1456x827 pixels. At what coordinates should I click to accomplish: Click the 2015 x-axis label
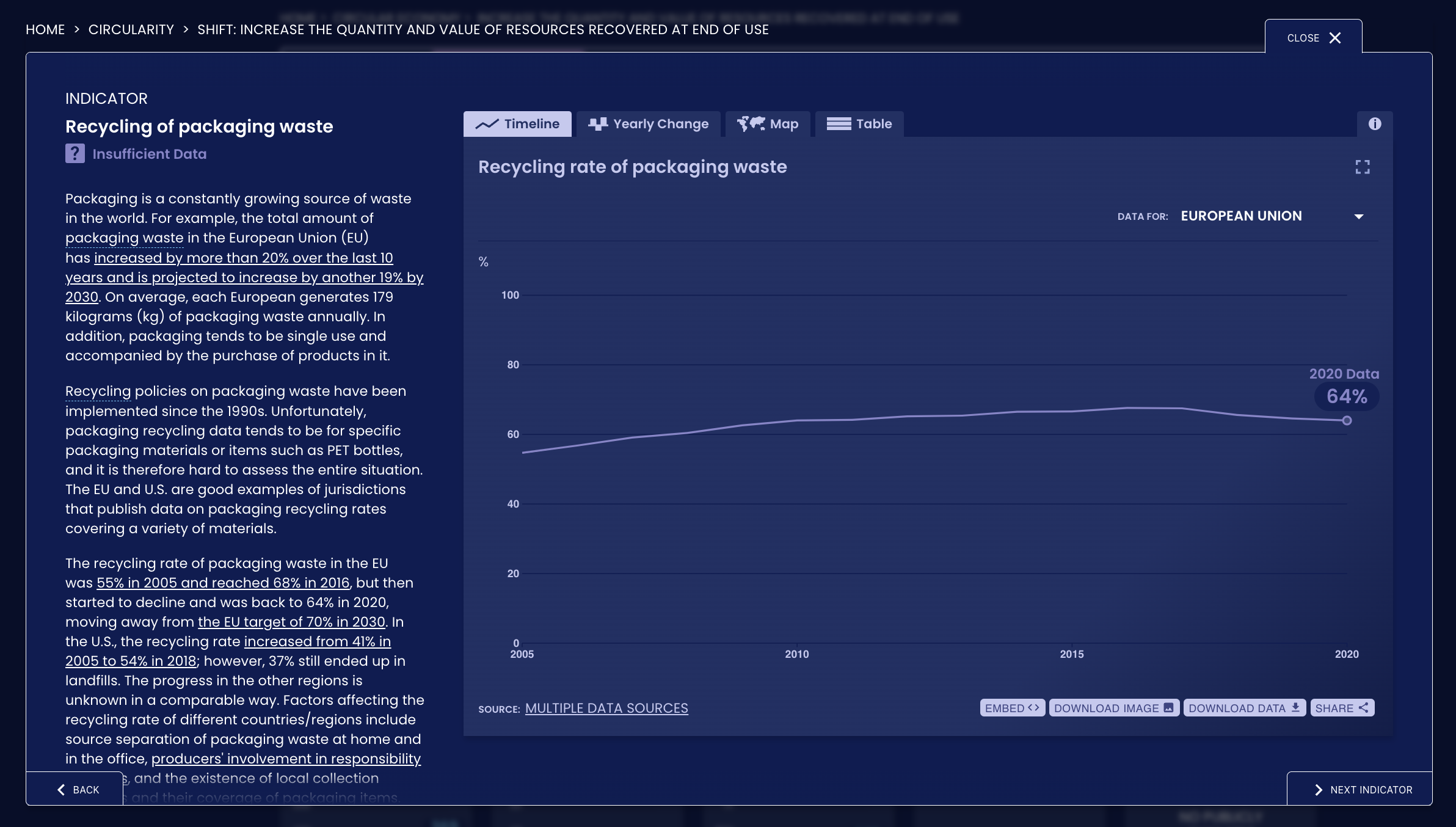pyautogui.click(x=1072, y=654)
